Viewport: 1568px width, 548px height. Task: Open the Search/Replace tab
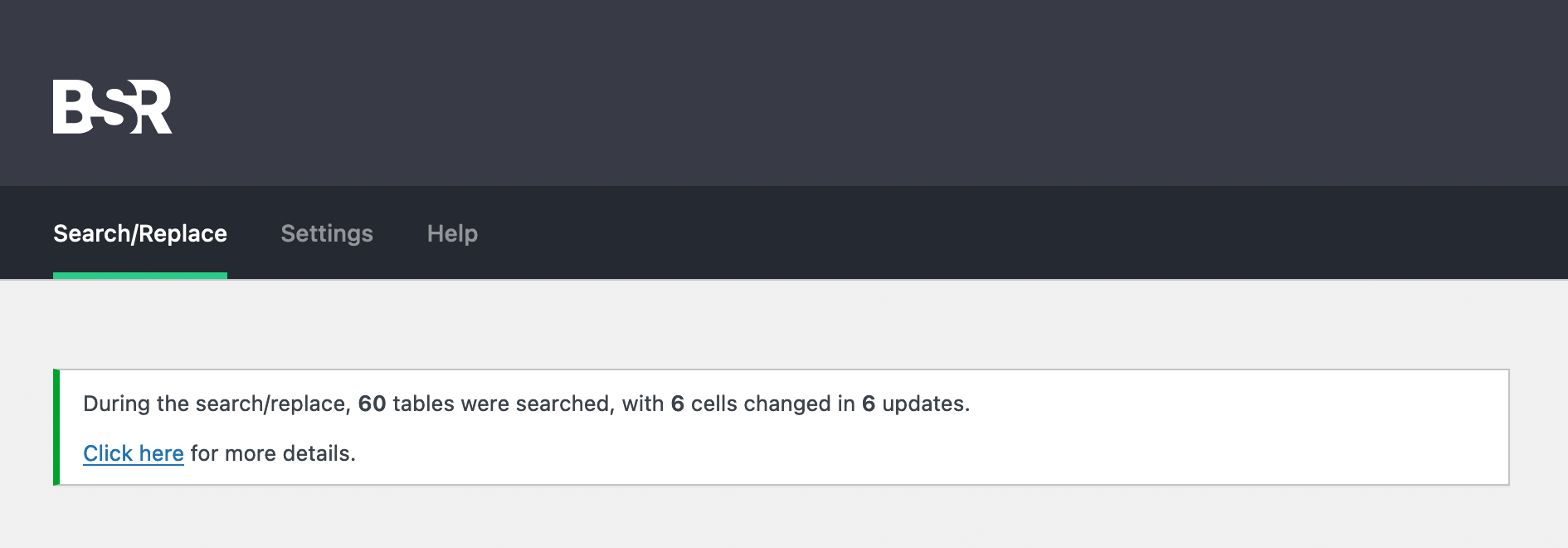pyautogui.click(x=140, y=233)
